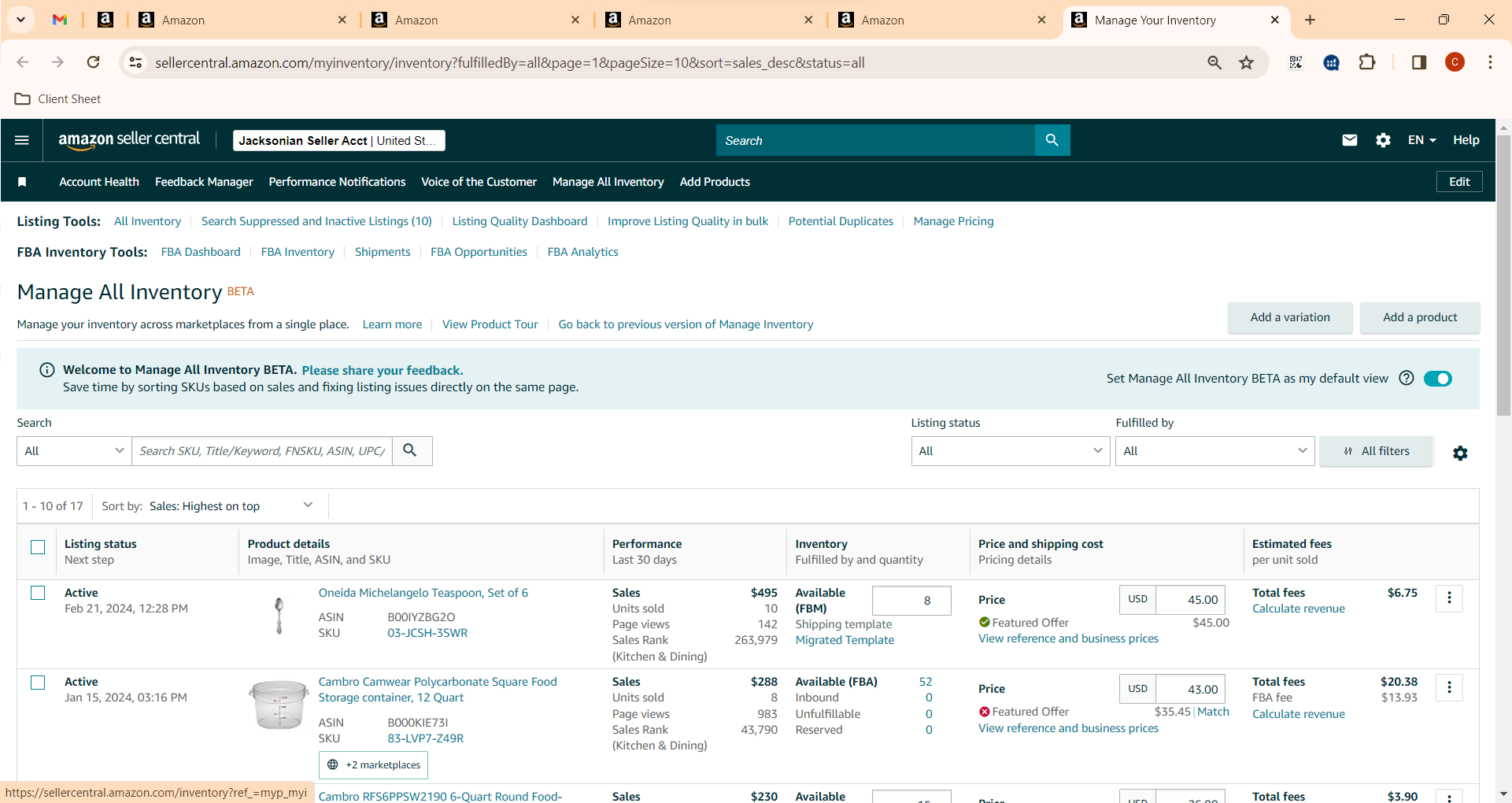Open the FBA Dashboard link
Viewport: 1512px width, 803px height.
[201, 252]
